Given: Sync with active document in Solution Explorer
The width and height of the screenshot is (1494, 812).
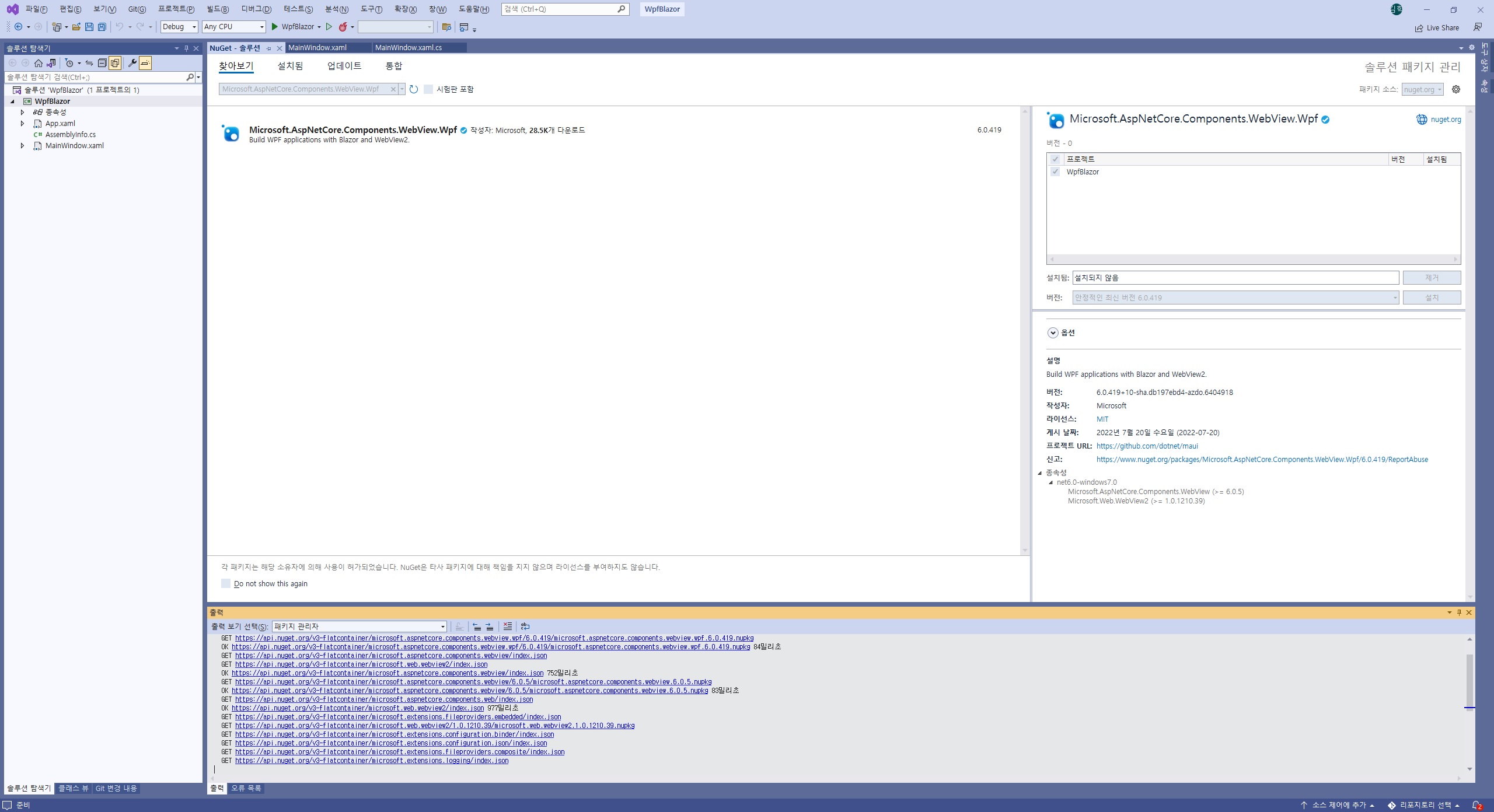Looking at the screenshot, I should pos(89,63).
